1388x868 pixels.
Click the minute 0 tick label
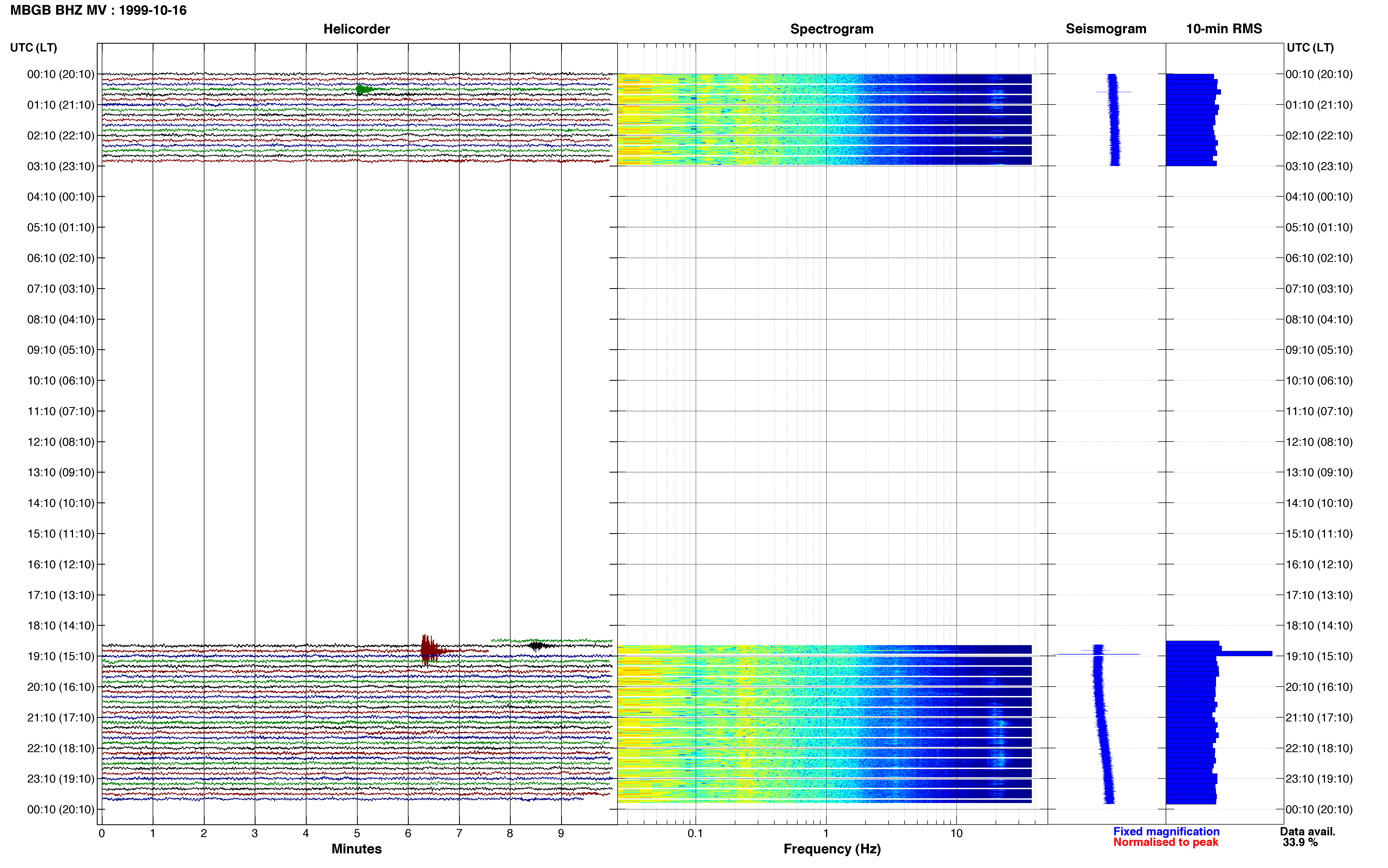pyautogui.click(x=101, y=833)
